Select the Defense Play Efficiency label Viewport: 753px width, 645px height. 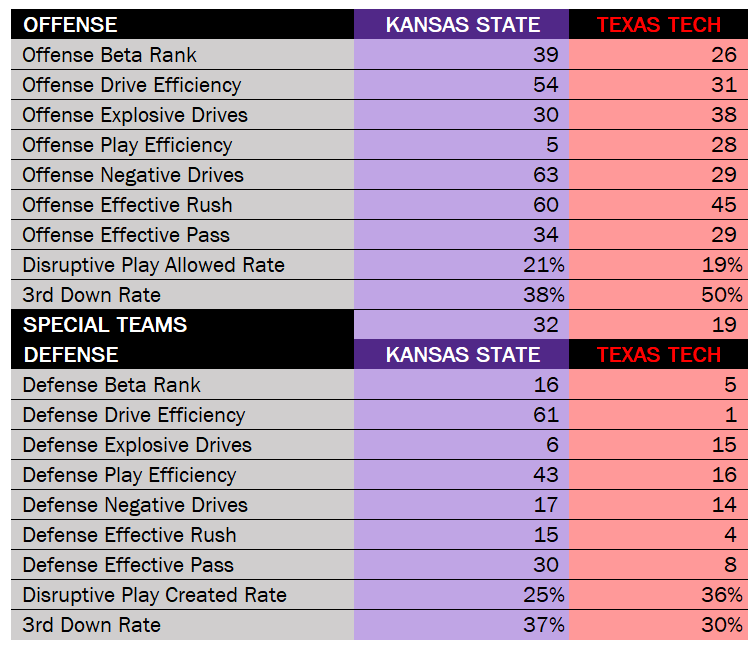coord(129,475)
